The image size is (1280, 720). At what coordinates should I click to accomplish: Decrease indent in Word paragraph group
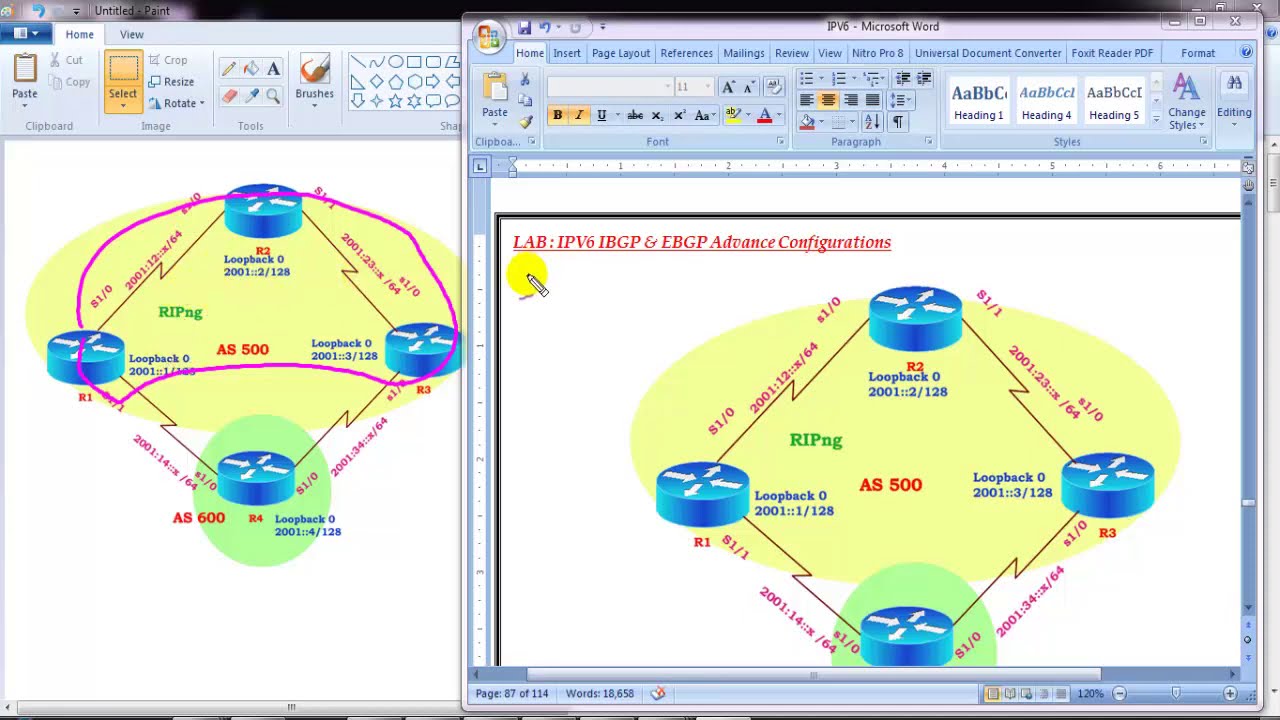pos(903,79)
